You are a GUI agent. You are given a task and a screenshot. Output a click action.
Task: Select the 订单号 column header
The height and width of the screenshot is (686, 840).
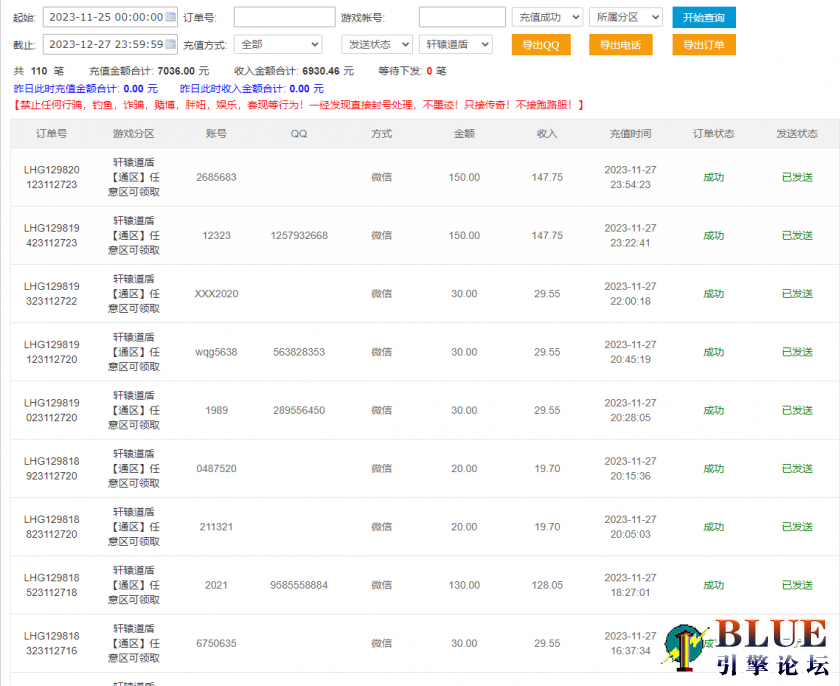click(51, 134)
